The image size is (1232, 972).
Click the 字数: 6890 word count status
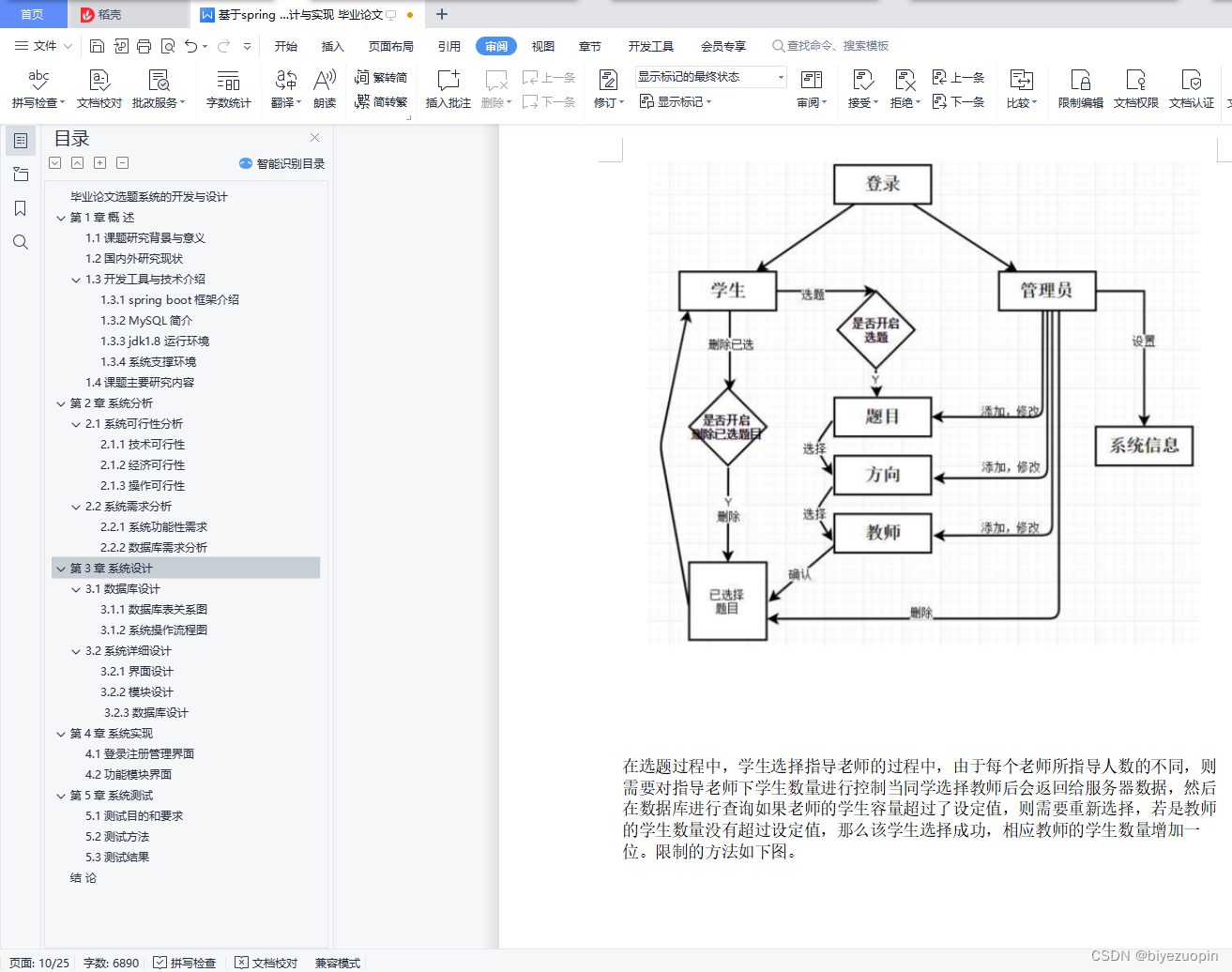[x=111, y=963]
